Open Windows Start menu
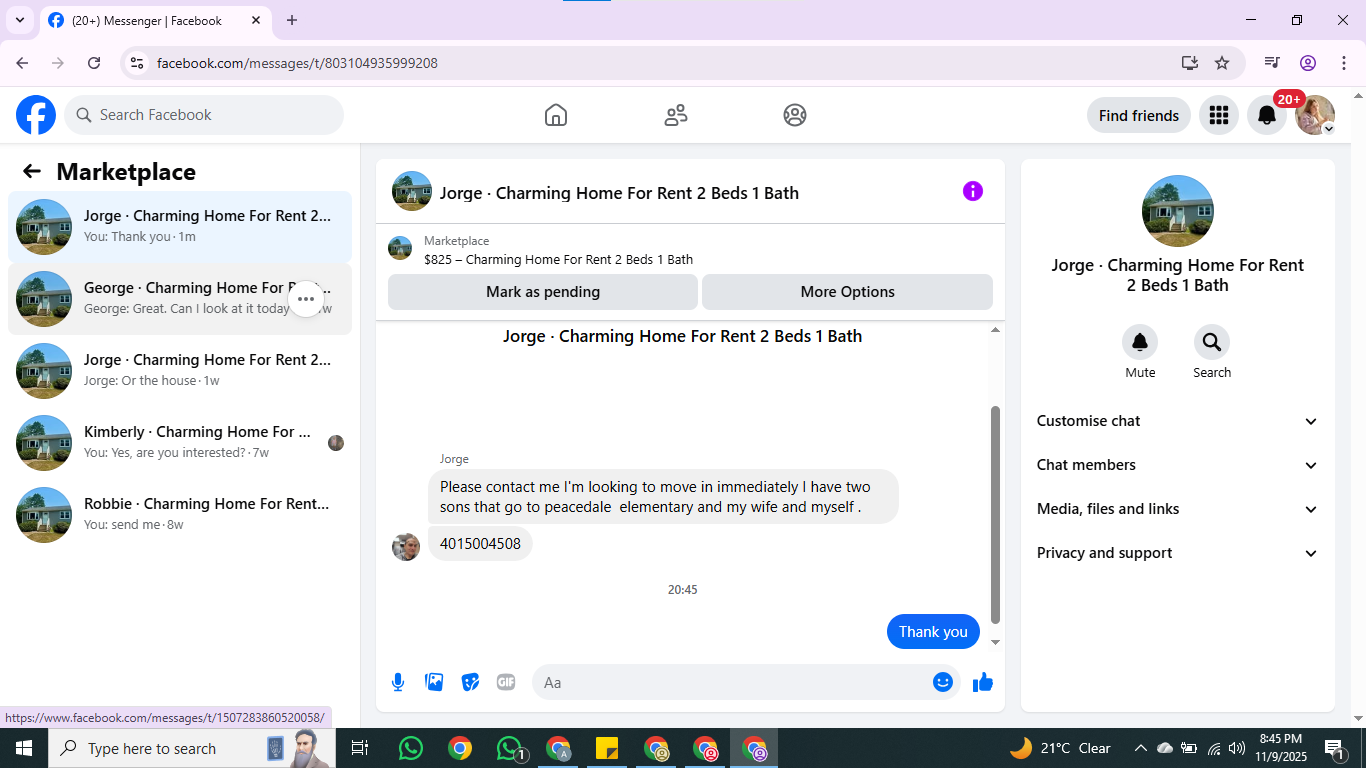This screenshot has width=1366, height=768. (24, 748)
